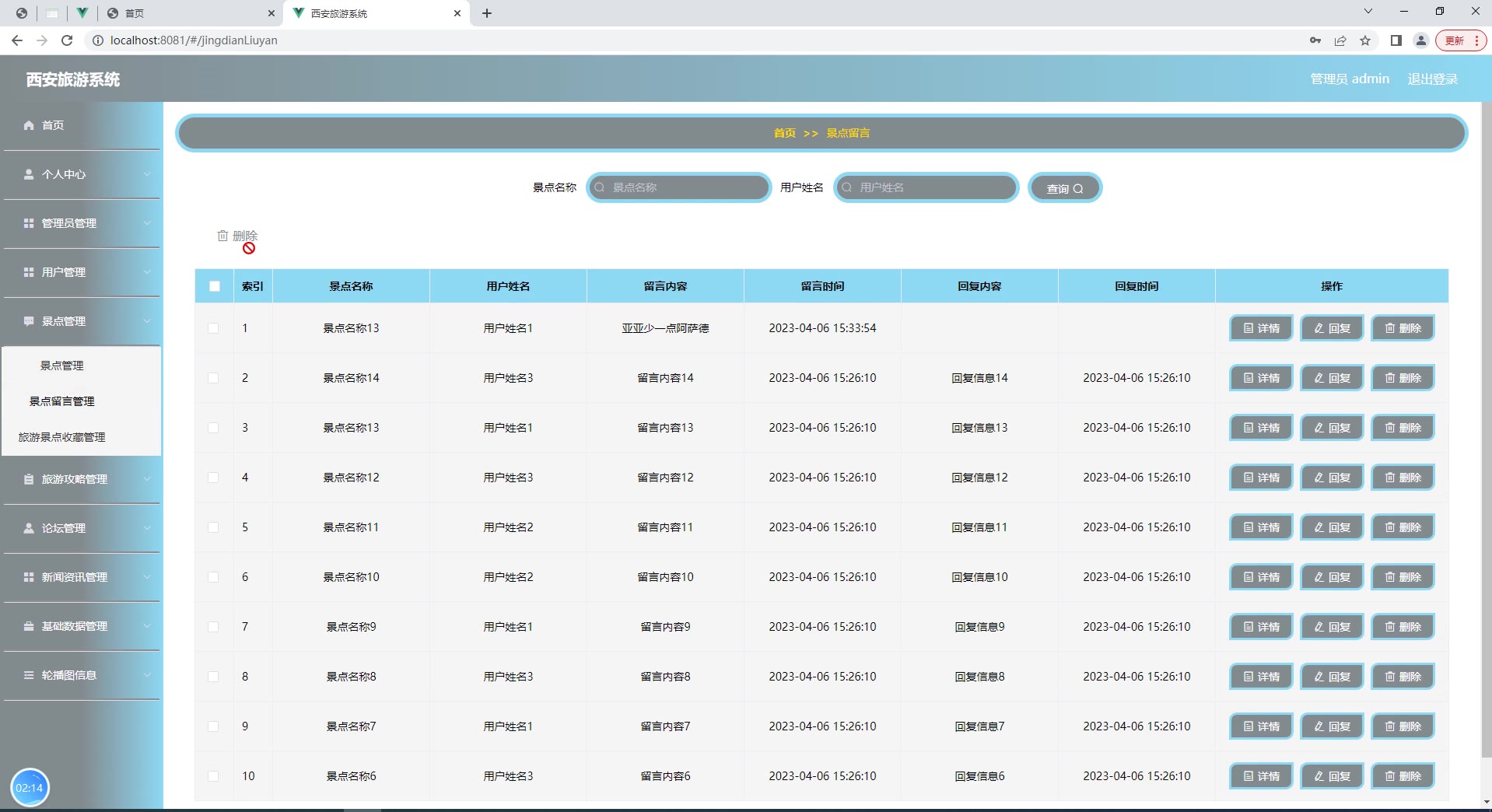
Task: Click the password key icon in address bar
Action: 1315,40
